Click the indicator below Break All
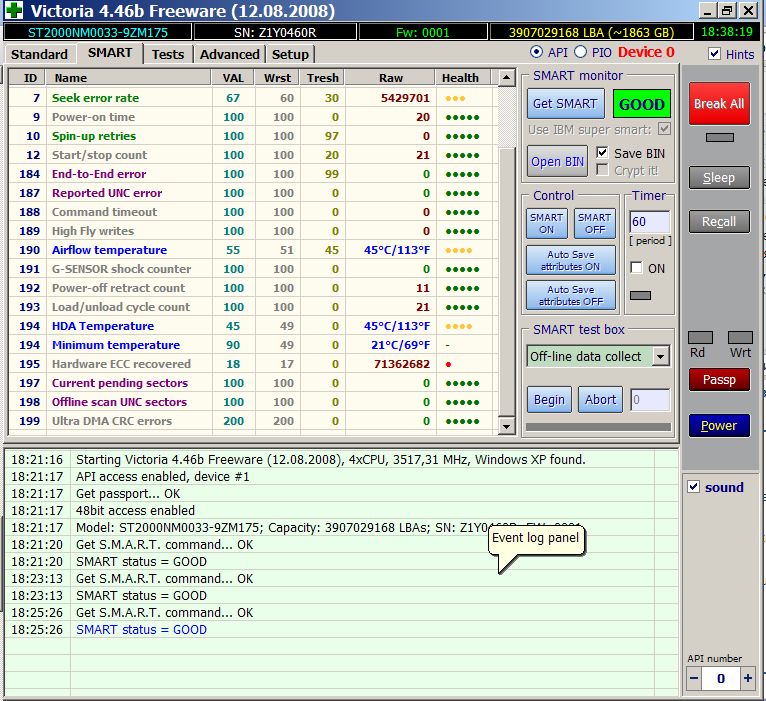 [720, 138]
